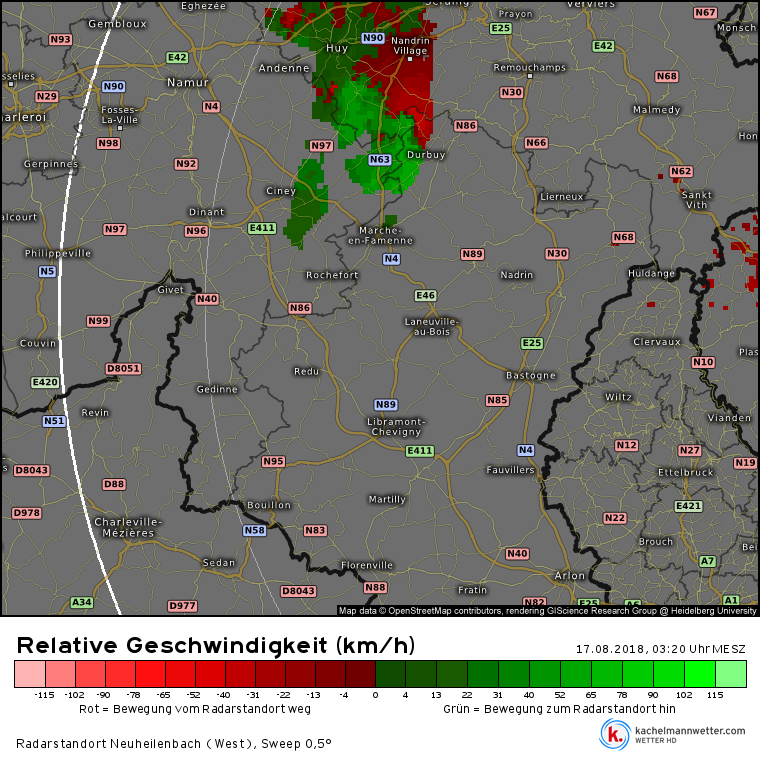
Task: Select the Laneuville-au-Bois label
Action: coord(431,327)
